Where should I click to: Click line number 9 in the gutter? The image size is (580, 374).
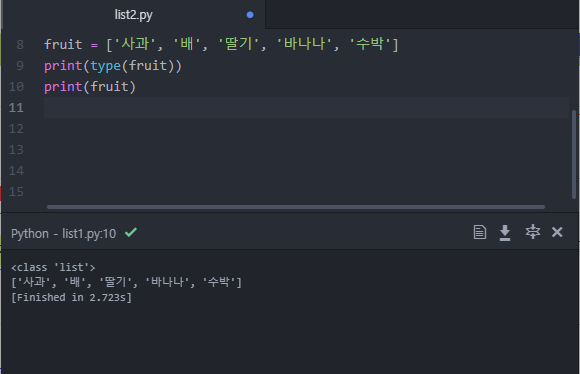(20, 66)
